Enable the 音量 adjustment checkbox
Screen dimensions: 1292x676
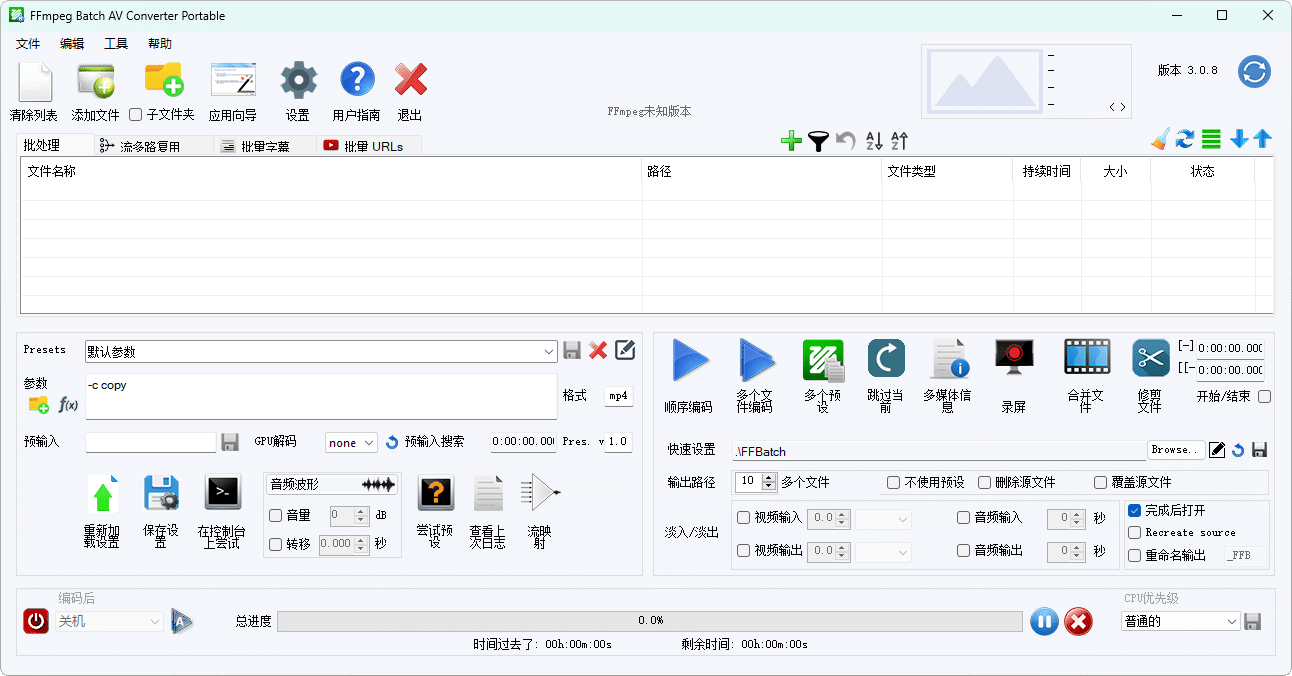point(274,516)
